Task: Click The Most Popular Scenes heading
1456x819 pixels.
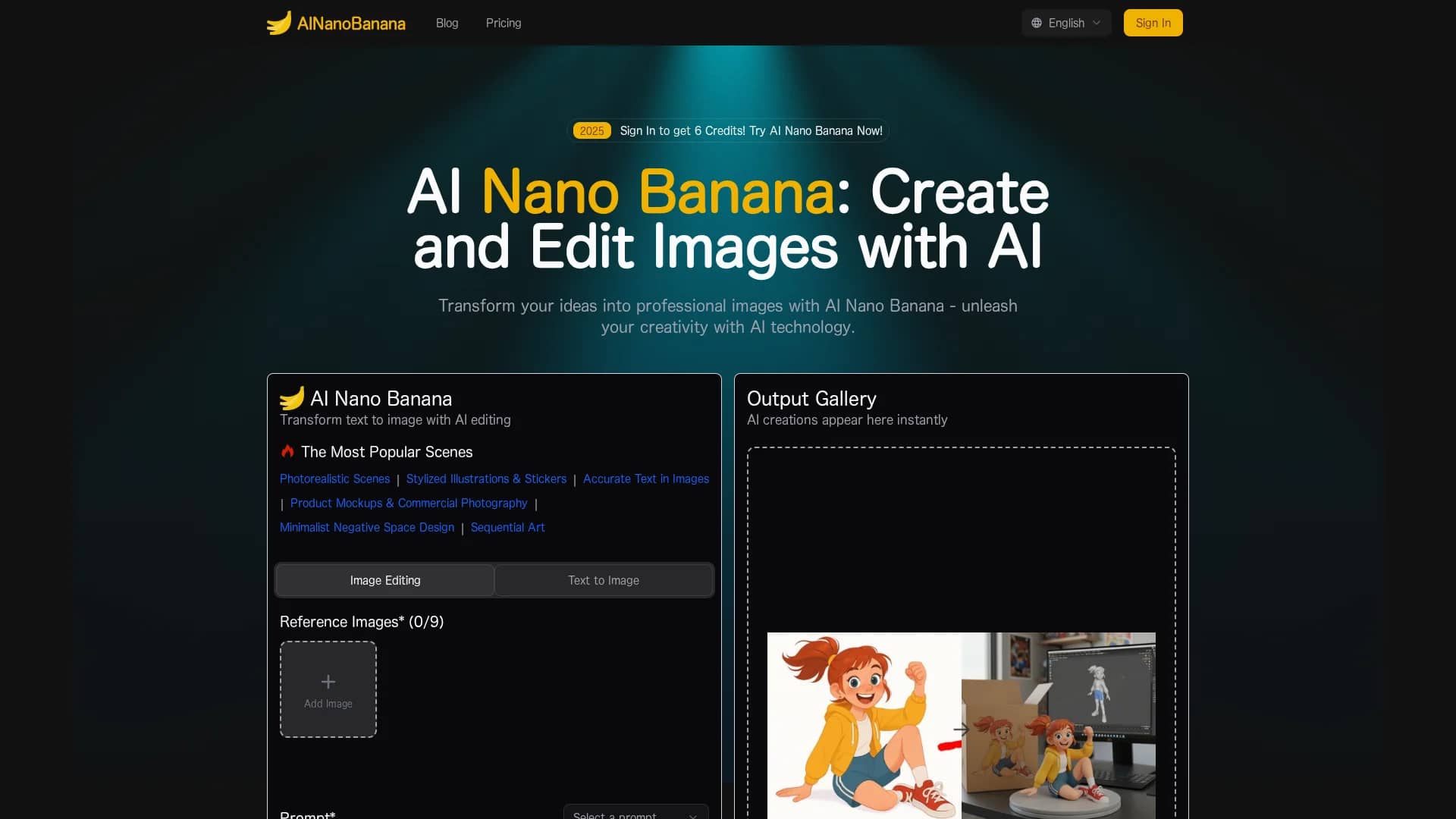Action: (x=387, y=452)
